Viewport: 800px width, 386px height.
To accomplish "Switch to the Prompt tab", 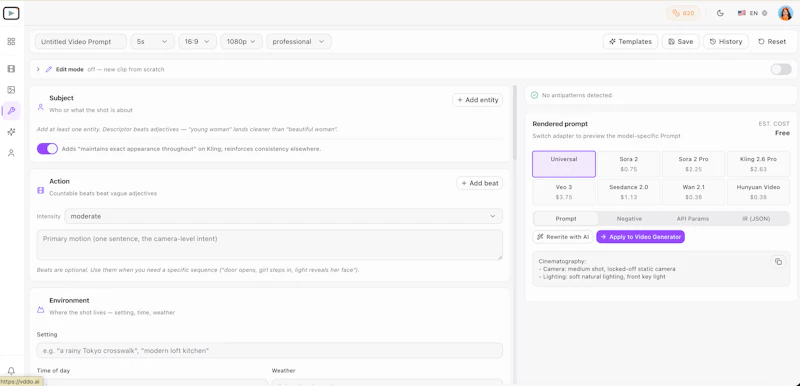I will pos(566,219).
